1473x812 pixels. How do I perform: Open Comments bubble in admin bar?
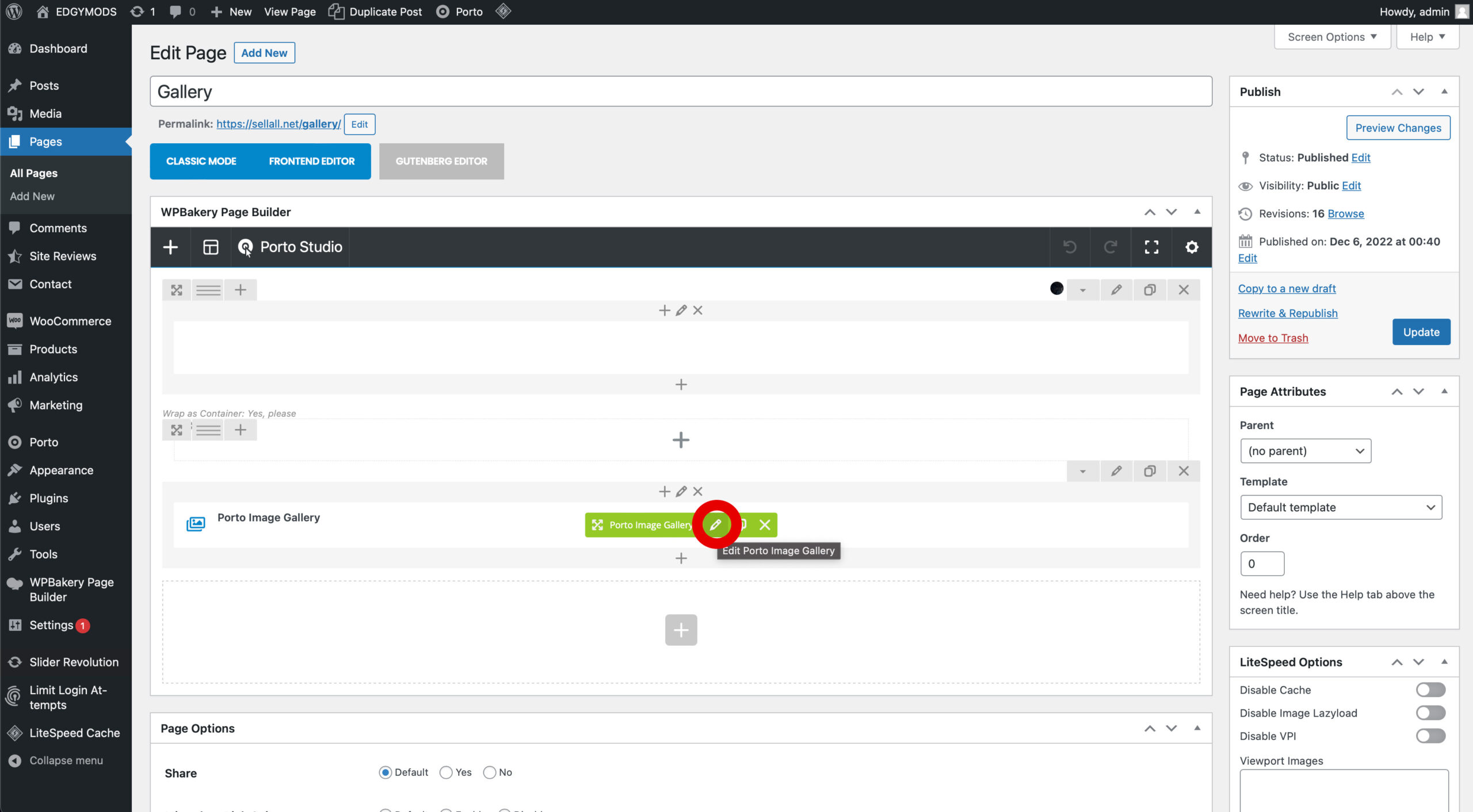[x=182, y=12]
